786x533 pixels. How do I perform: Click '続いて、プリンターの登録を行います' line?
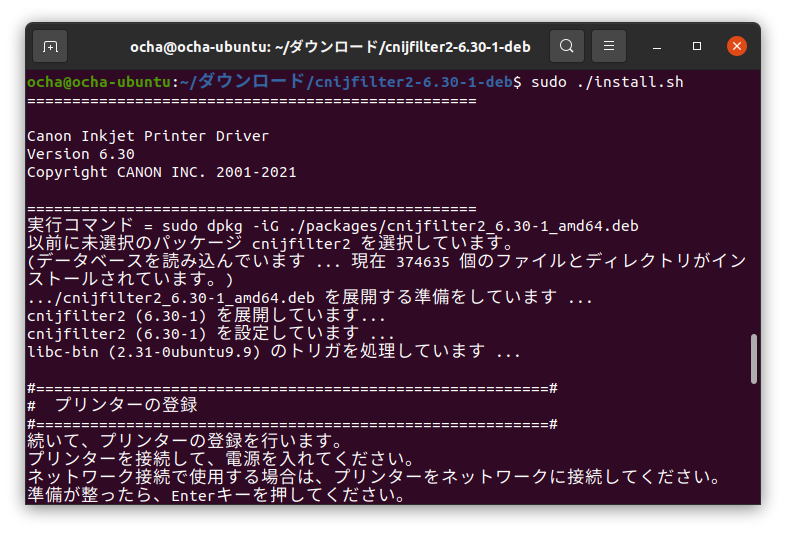[x=185, y=441]
